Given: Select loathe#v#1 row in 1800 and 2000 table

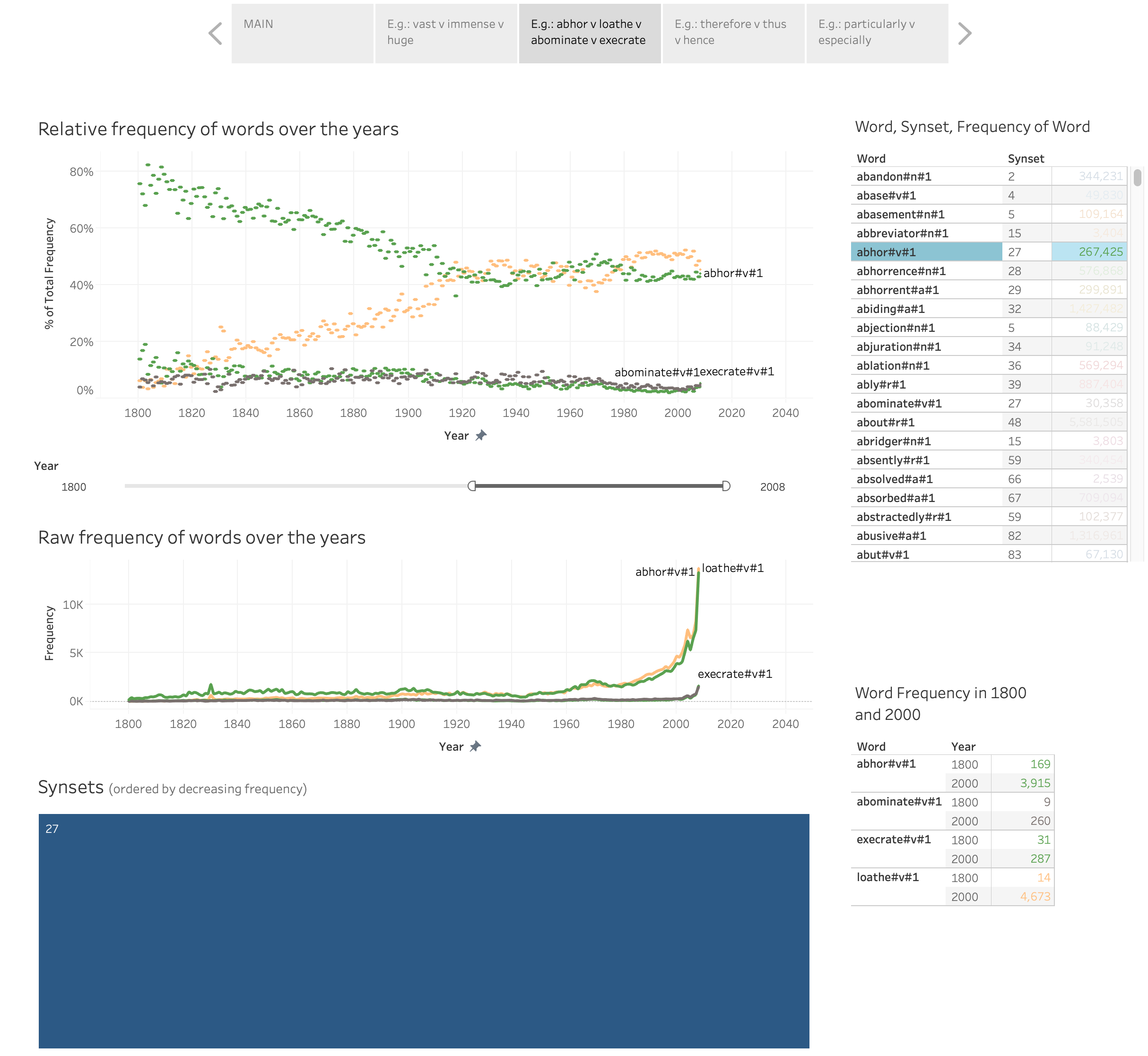Looking at the screenshot, I should [x=953, y=887].
